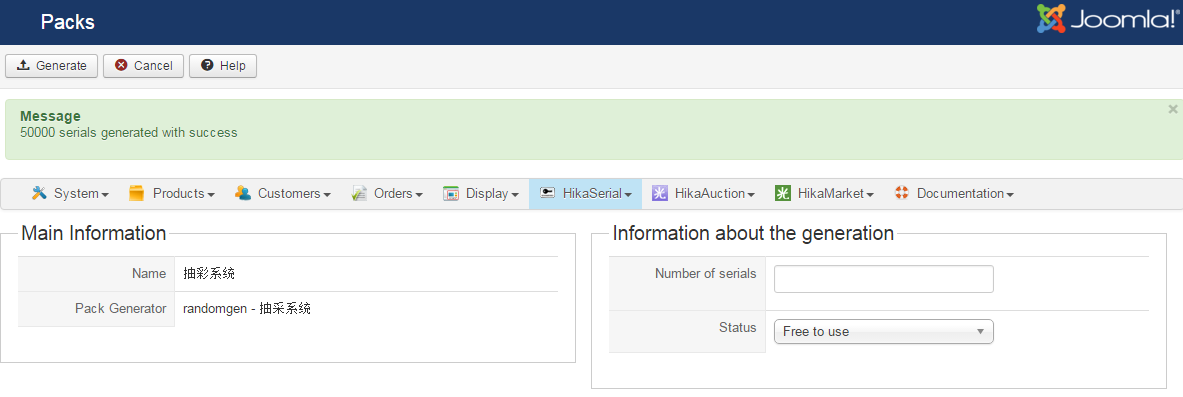This screenshot has height=397, width=1183.
Task: Open the HikaAuction menu
Action: coord(703,194)
